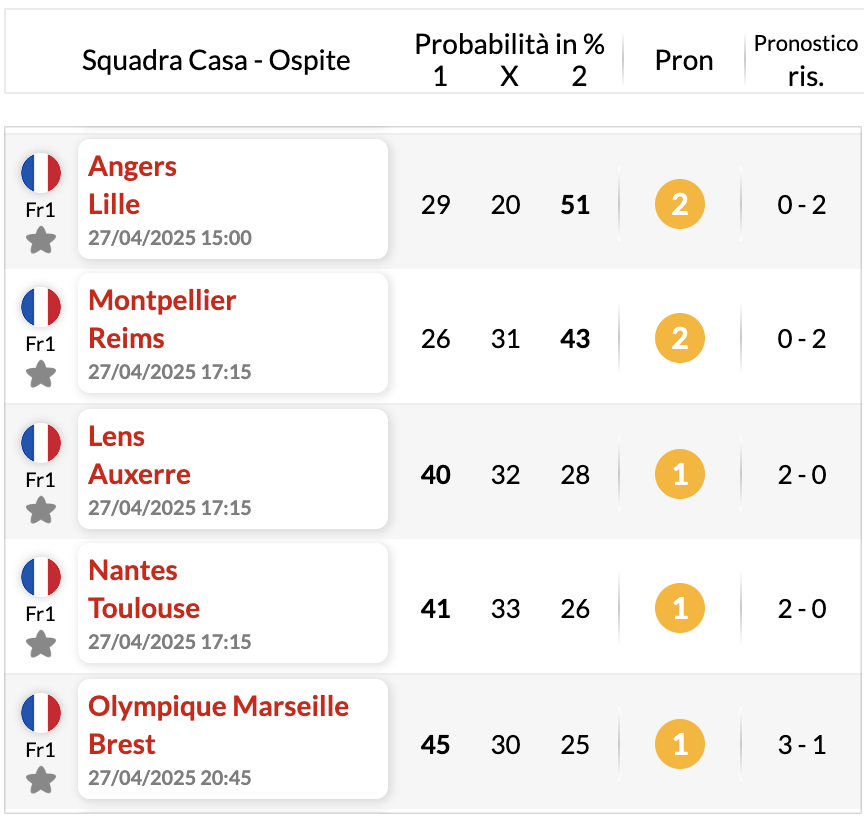Click the French flag beside Angers match
Viewport: 864px width, 818px height.
(x=41, y=172)
